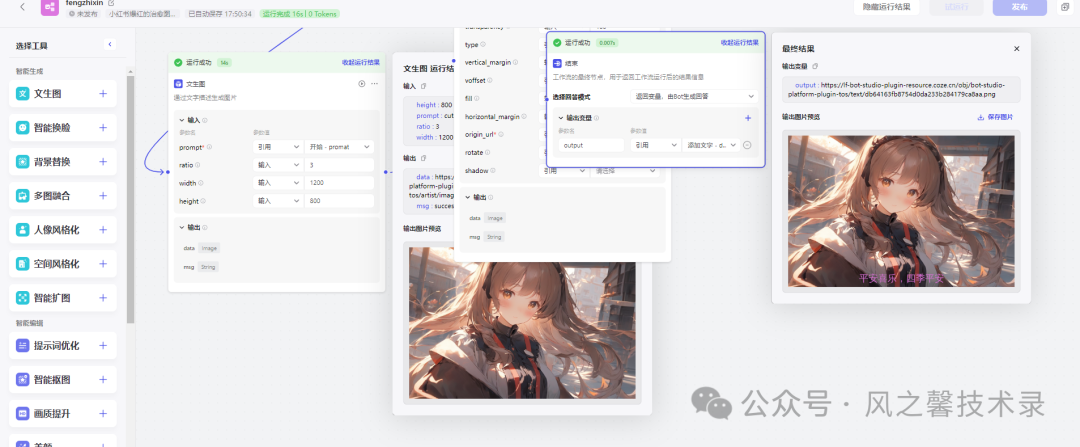
Task: Click the 14s run-time badge
Action: 223,62
